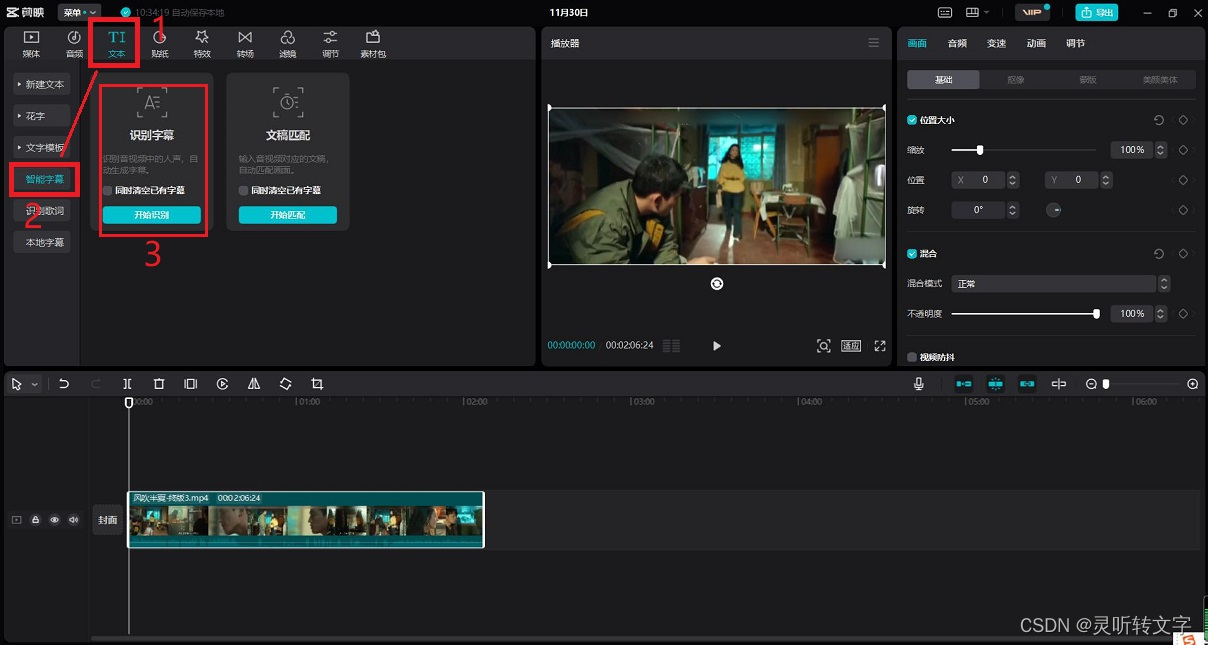Click the 开始识别 button
The width and height of the screenshot is (1208, 645).
click(152, 215)
